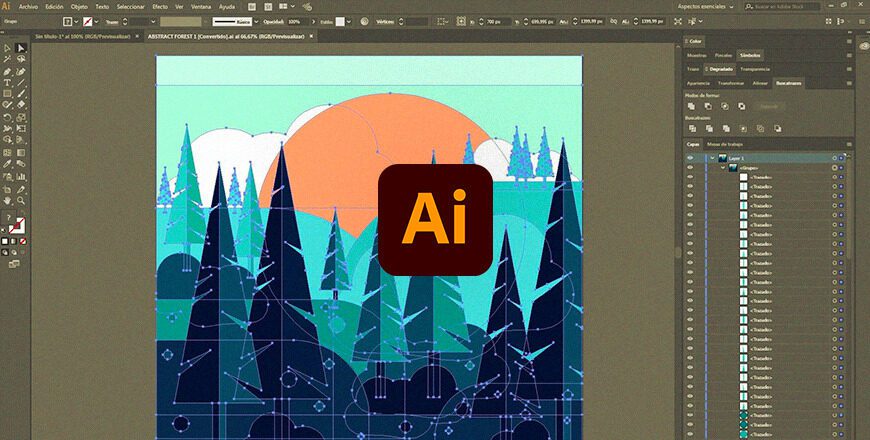Screen dimensions: 870x440
Task: Open the stroke weight dropdown
Action: coord(153,21)
